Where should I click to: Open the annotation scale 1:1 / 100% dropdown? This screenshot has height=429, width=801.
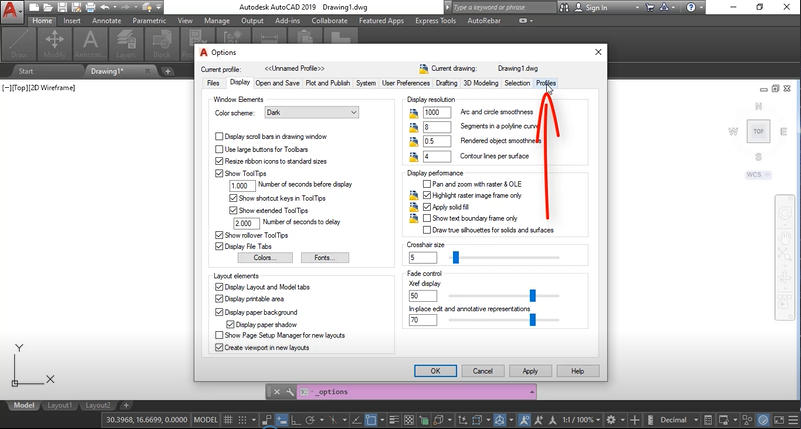[x=583, y=420]
